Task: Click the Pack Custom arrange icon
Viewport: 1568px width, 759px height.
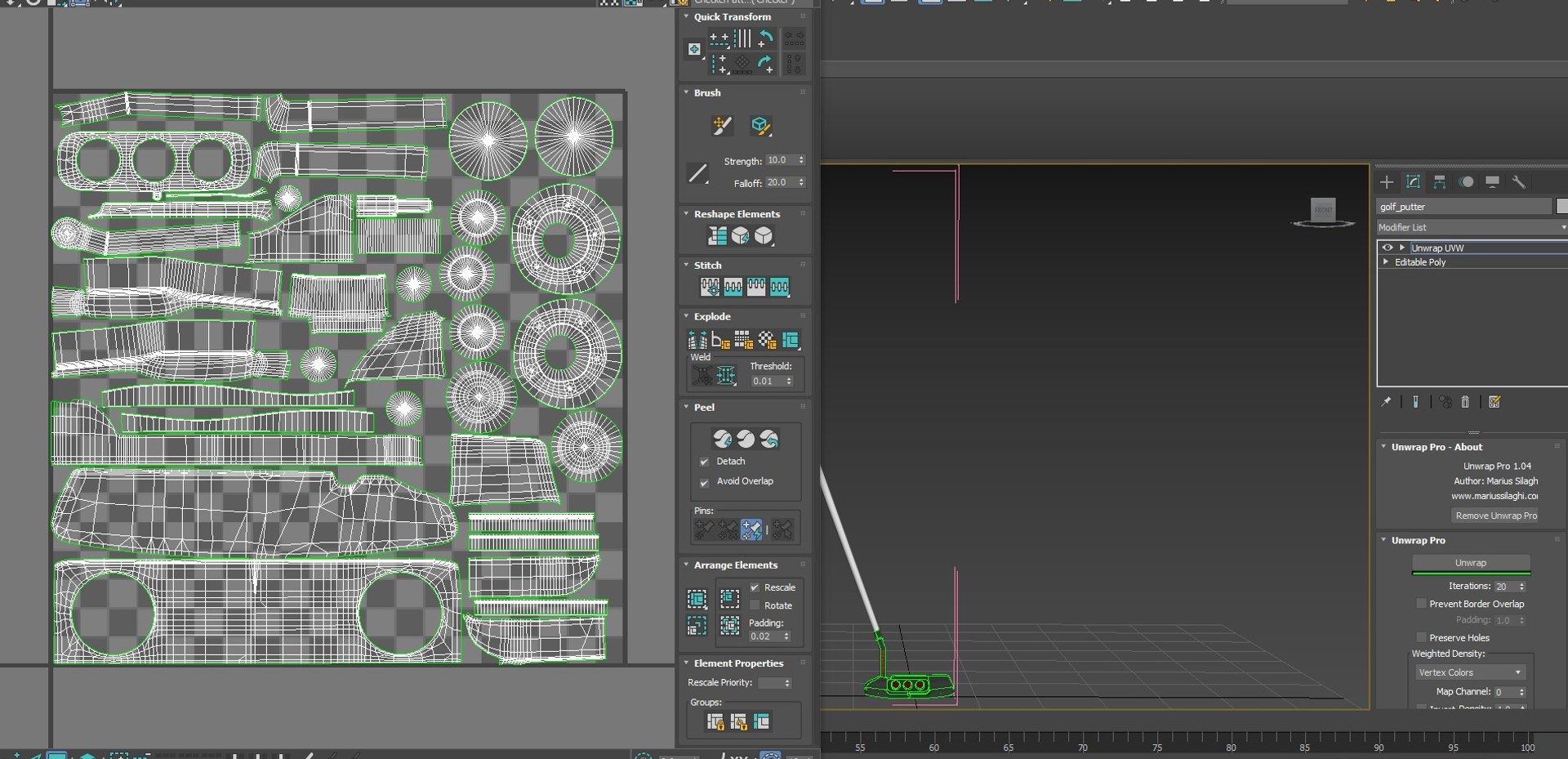Action: click(697, 600)
